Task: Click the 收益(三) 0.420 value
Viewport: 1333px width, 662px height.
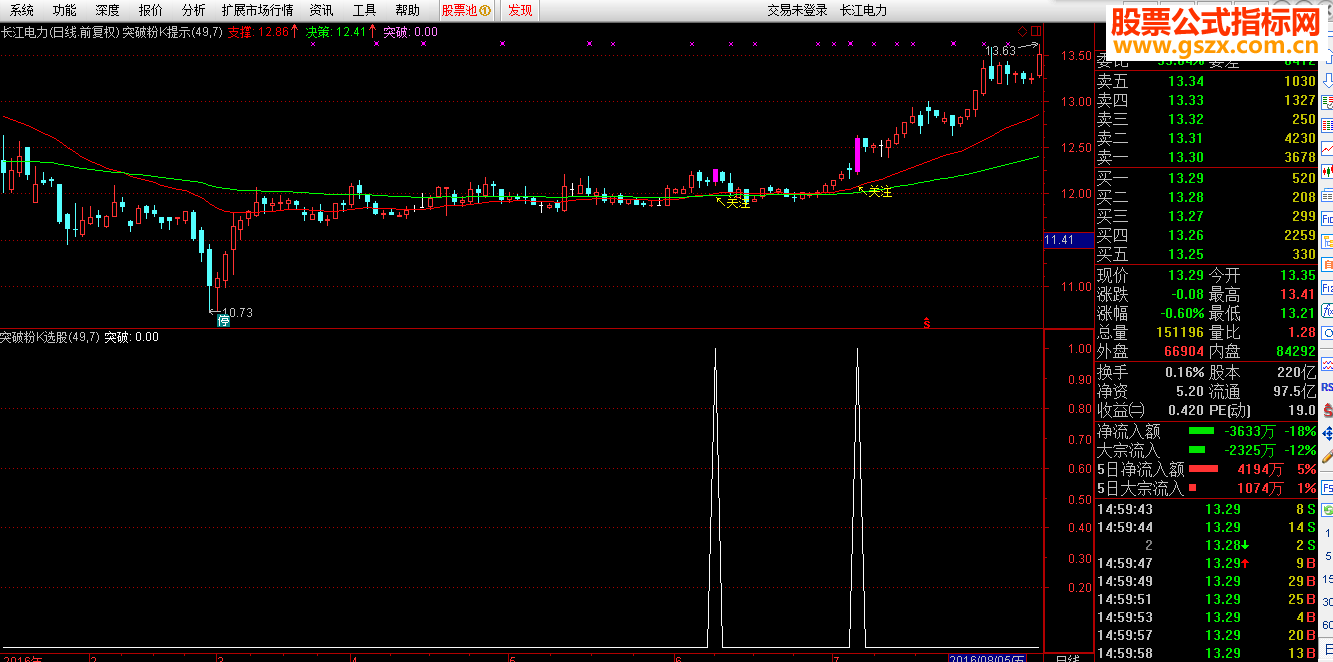Action: tap(1185, 410)
